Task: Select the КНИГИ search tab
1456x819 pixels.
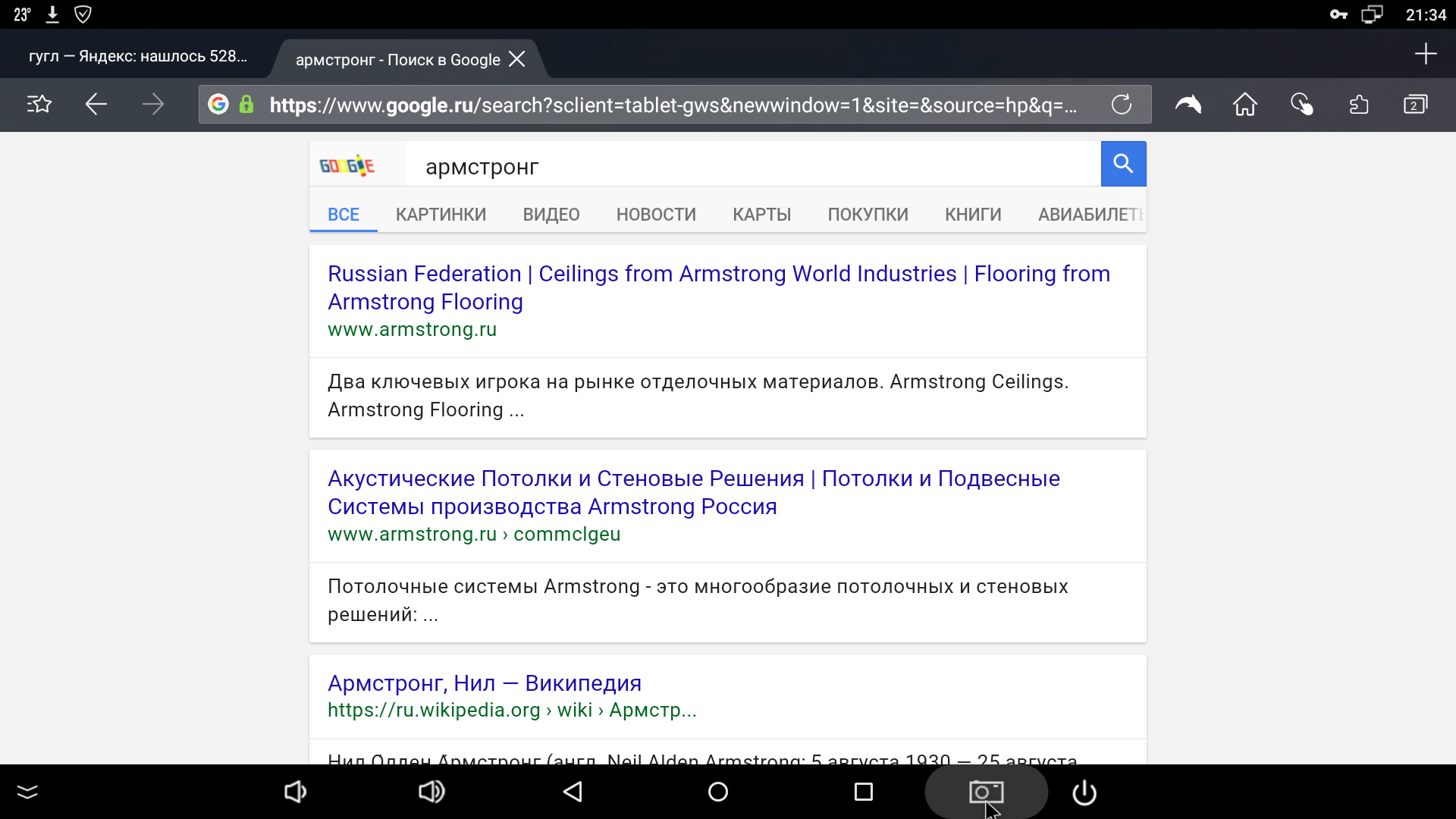Action: [x=973, y=215]
